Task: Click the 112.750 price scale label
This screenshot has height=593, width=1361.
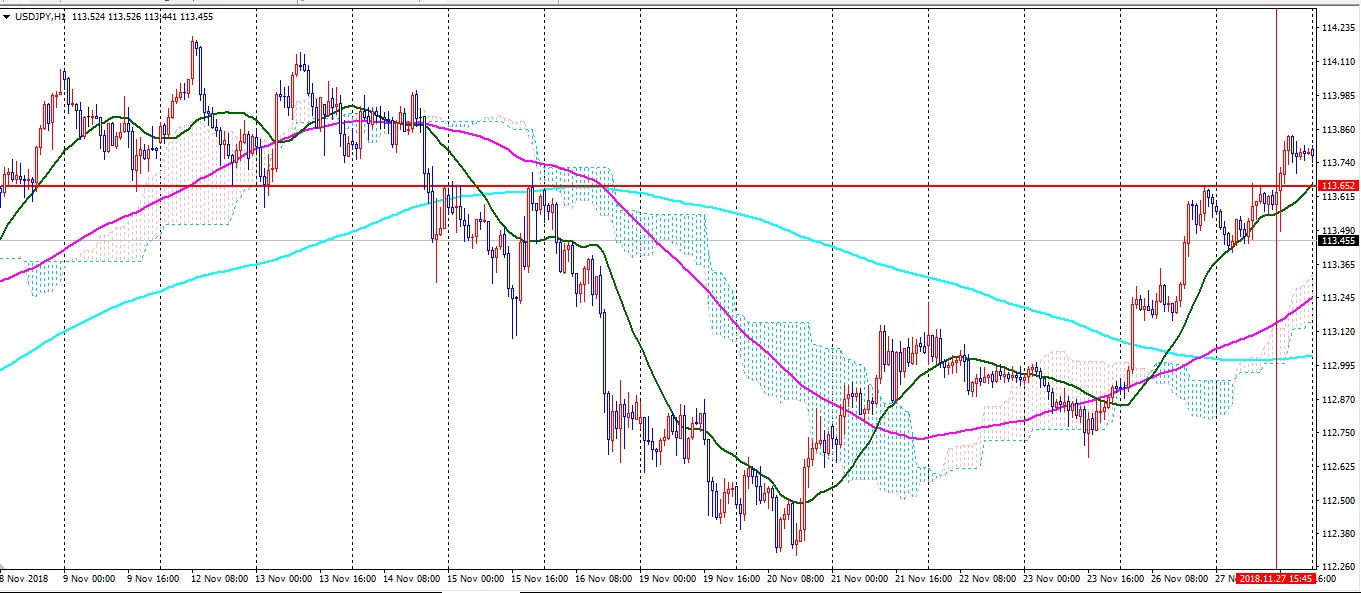Action: click(x=1338, y=433)
